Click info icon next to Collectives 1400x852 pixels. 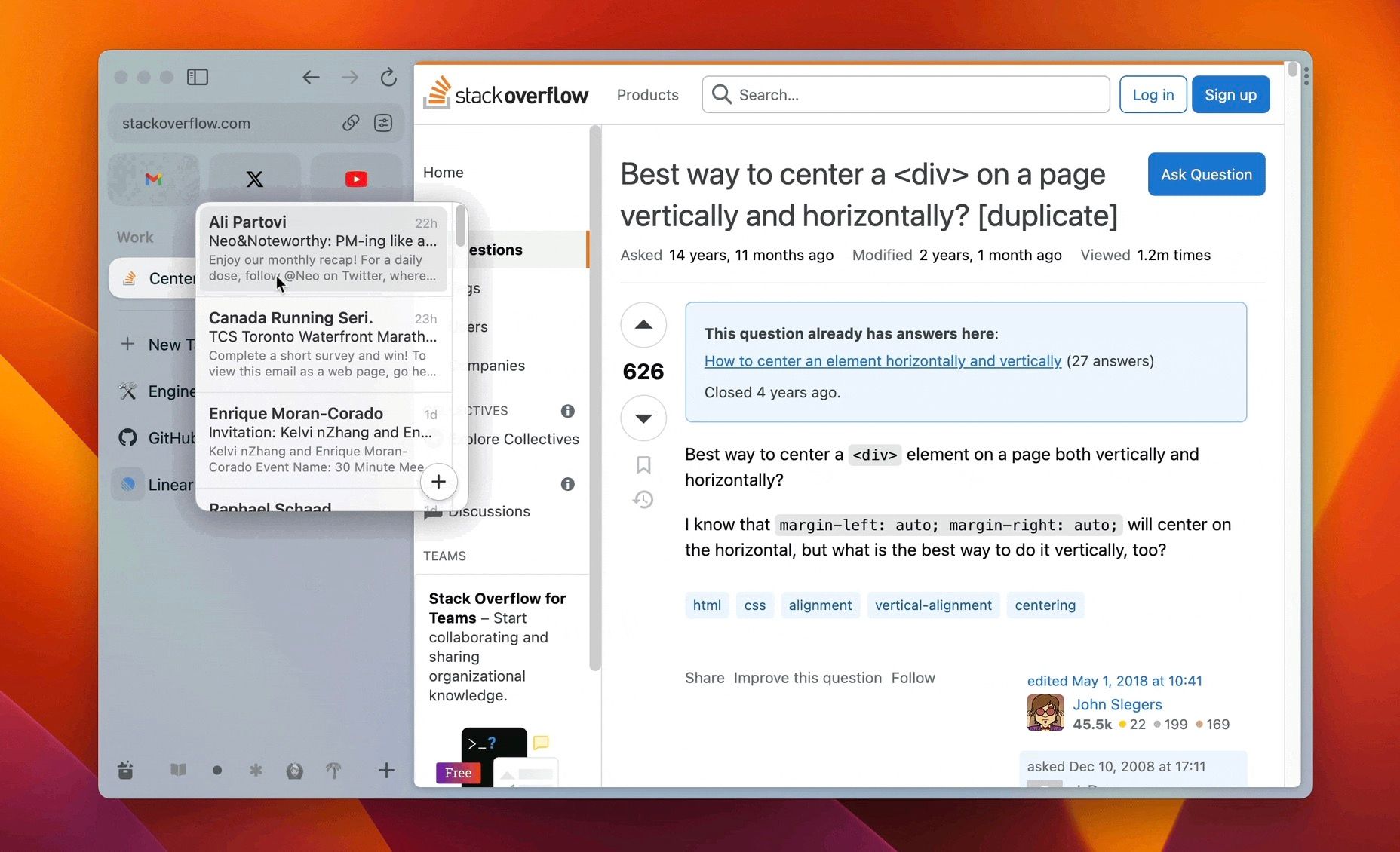coord(568,411)
